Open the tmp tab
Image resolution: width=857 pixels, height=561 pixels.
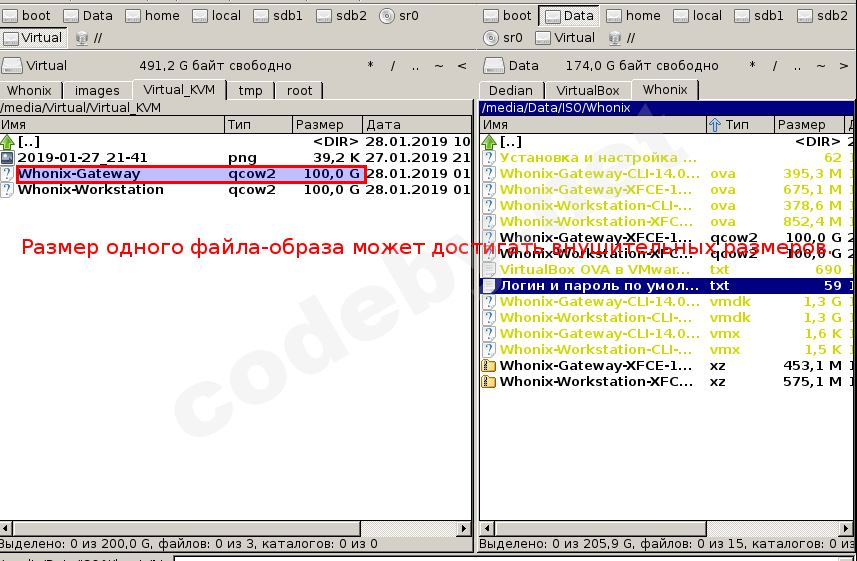tap(250, 90)
